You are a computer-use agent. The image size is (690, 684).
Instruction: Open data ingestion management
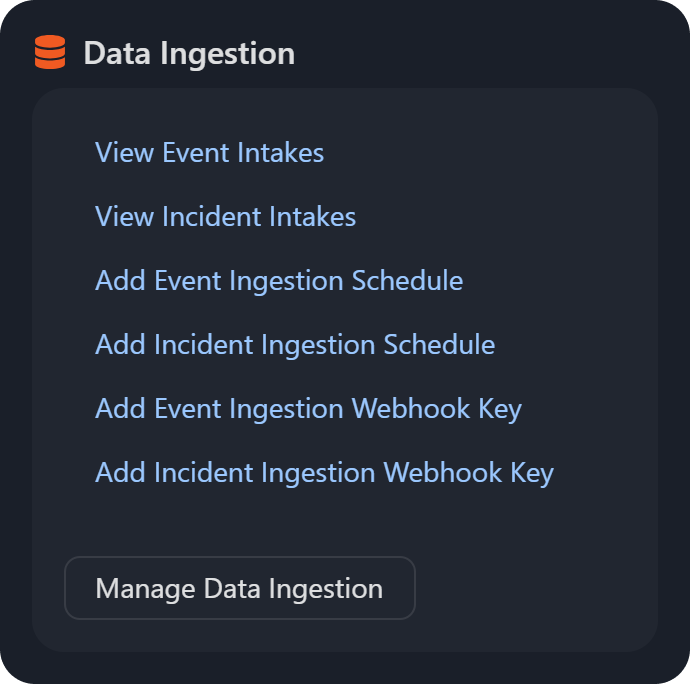click(x=239, y=588)
